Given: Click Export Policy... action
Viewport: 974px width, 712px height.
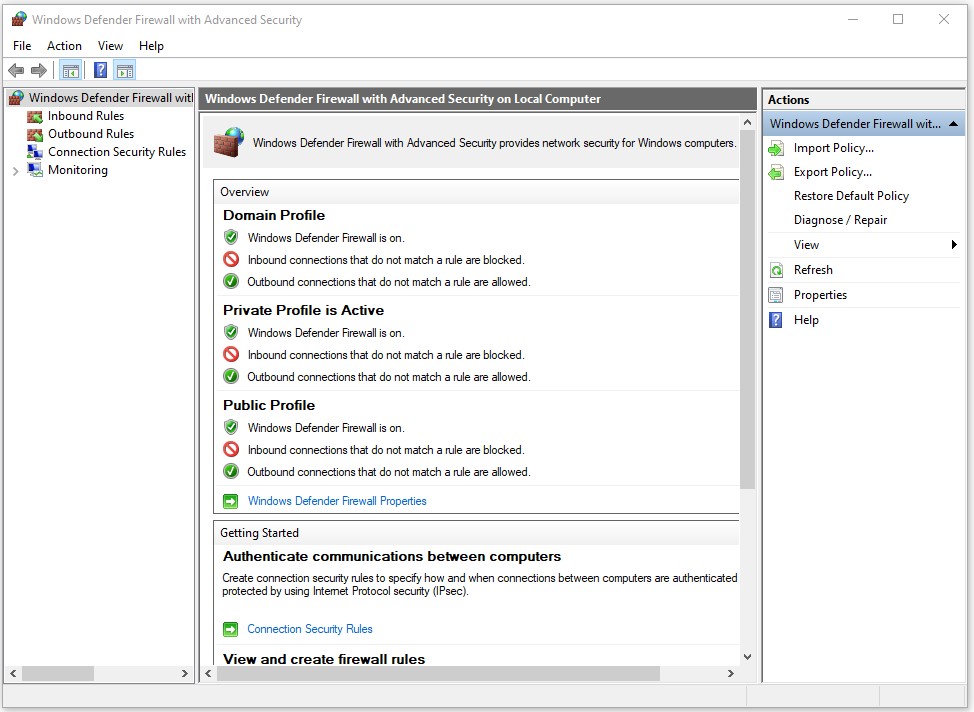Looking at the screenshot, I should (x=832, y=172).
